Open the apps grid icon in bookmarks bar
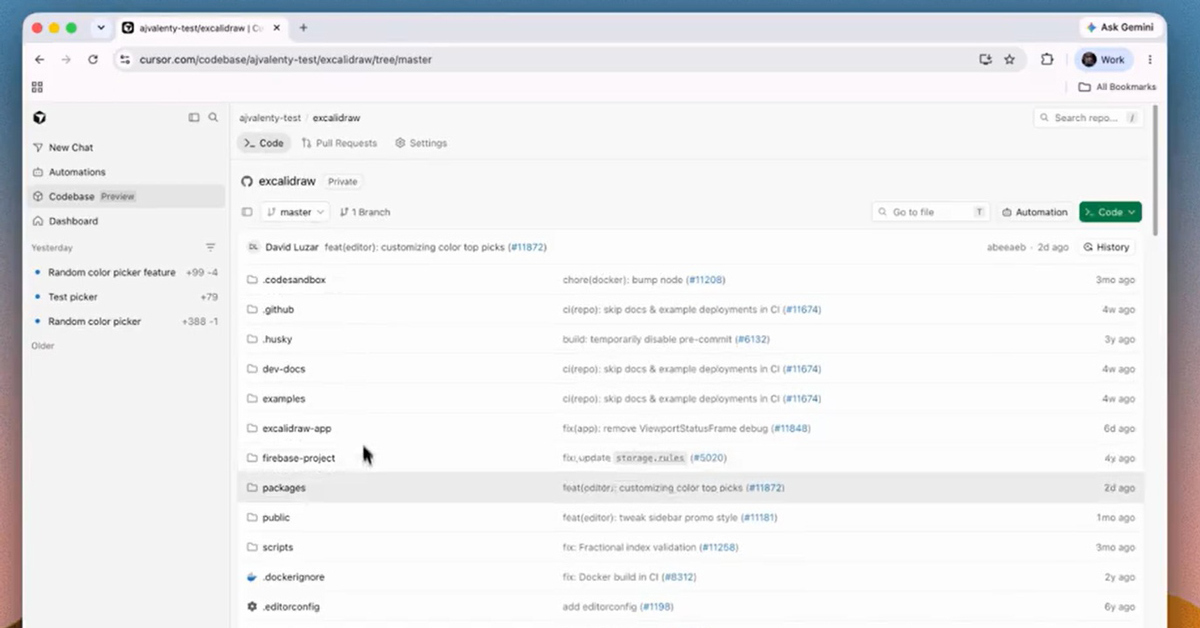This screenshot has height=628, width=1200. pos(37,87)
